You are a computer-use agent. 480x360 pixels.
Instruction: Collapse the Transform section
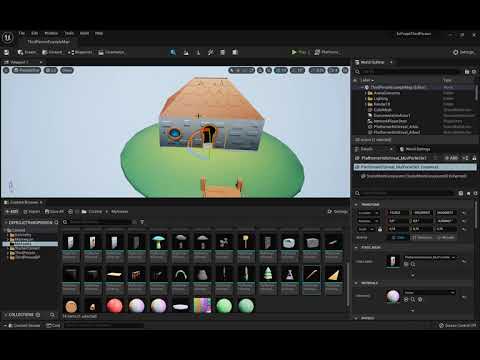click(356, 204)
